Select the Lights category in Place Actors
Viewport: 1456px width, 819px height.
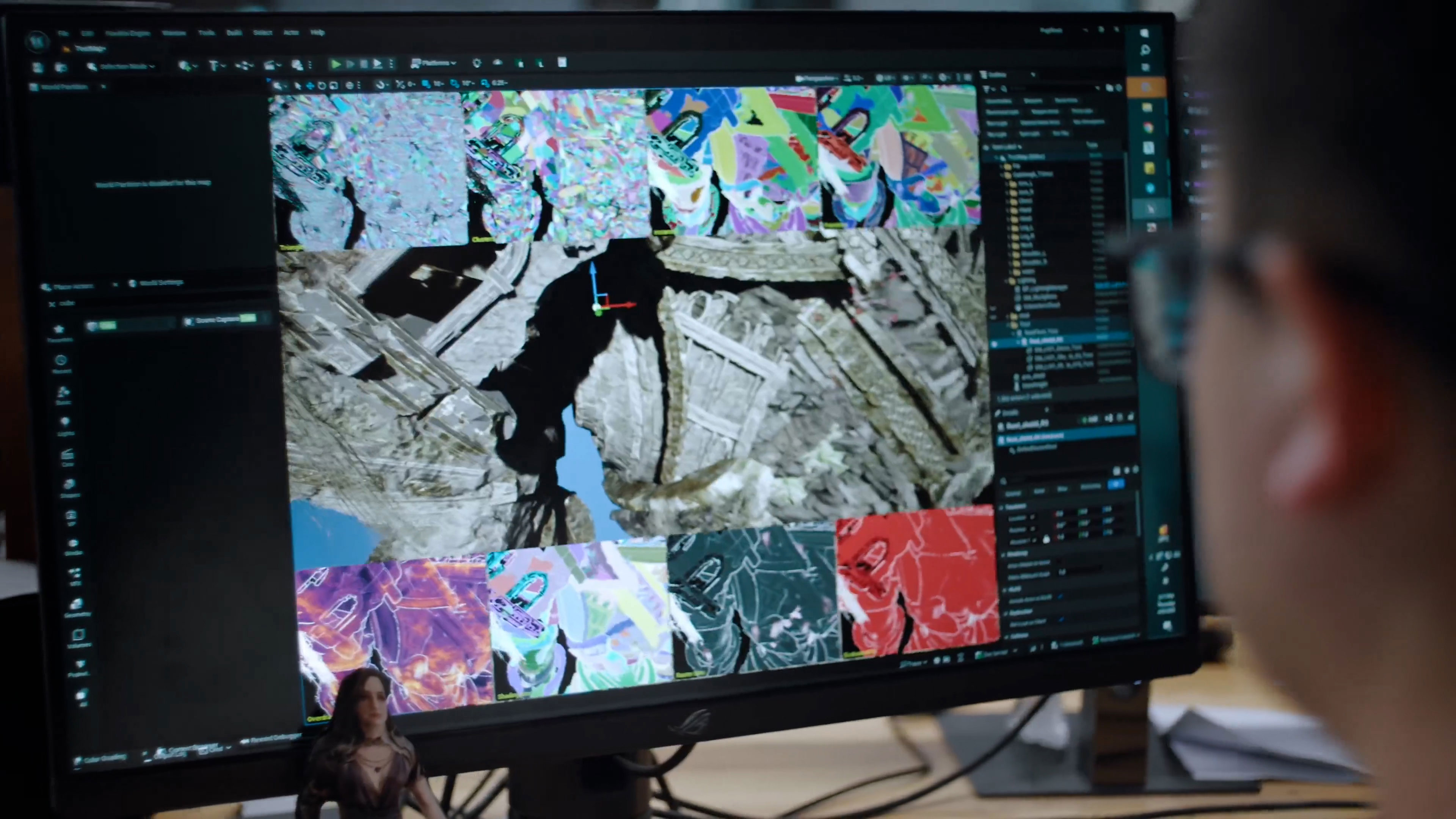pos(66,427)
